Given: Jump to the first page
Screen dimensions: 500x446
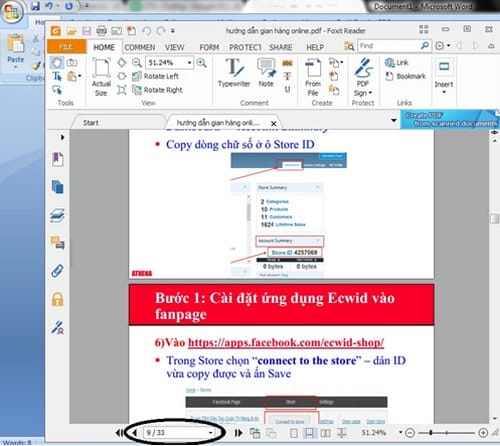Looking at the screenshot, I should pos(119,433).
